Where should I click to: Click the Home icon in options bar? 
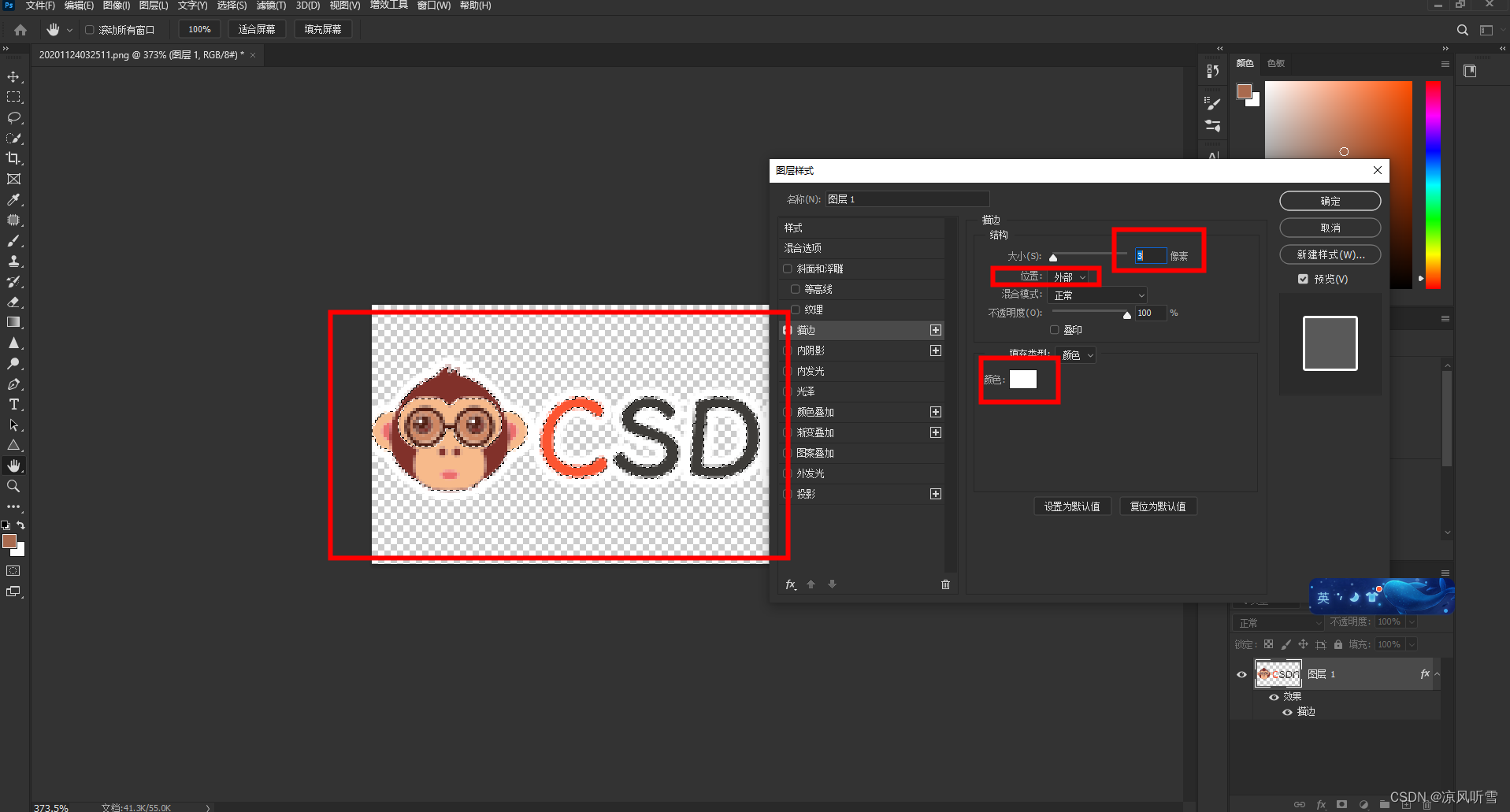20,30
